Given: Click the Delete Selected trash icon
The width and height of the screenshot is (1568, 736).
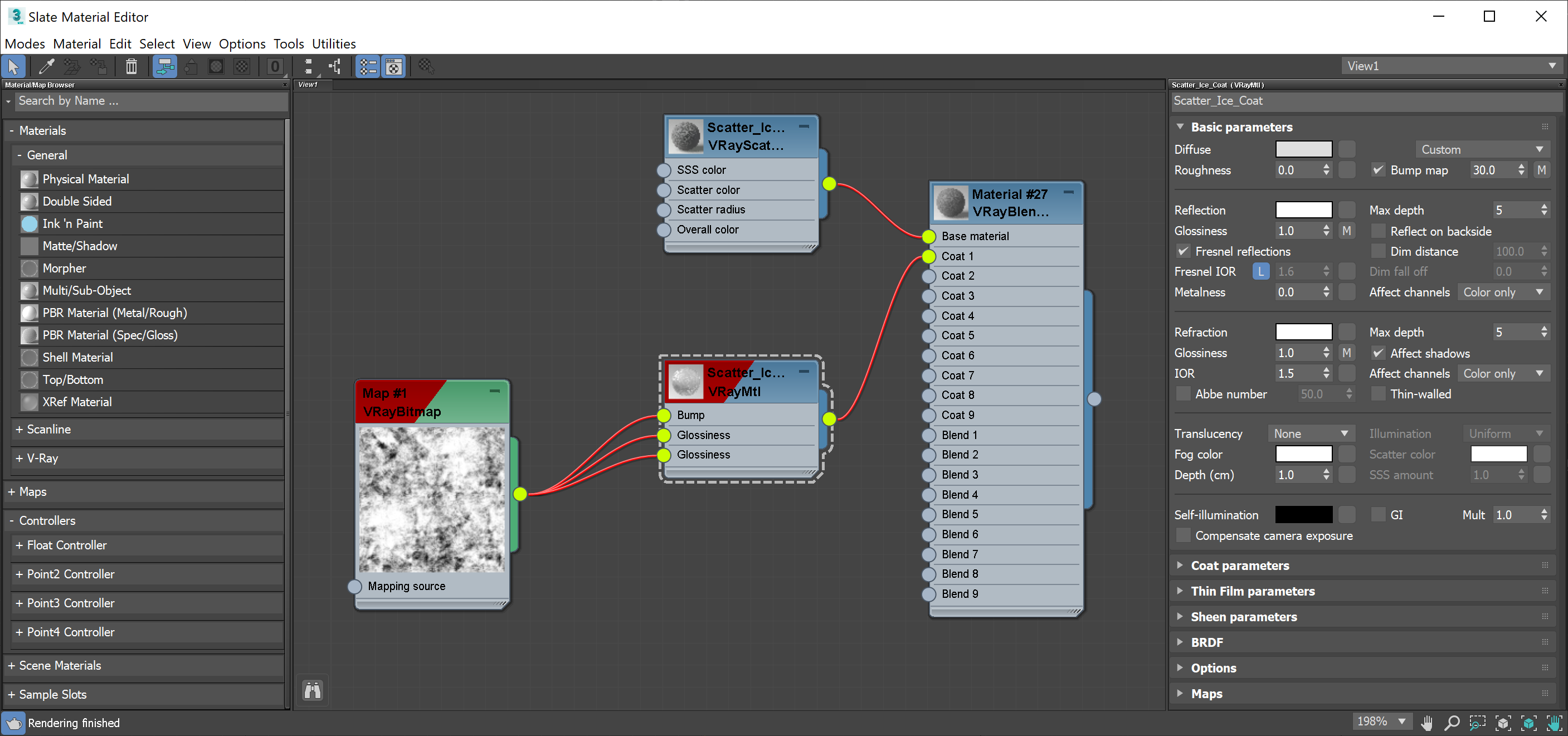Looking at the screenshot, I should 131,66.
